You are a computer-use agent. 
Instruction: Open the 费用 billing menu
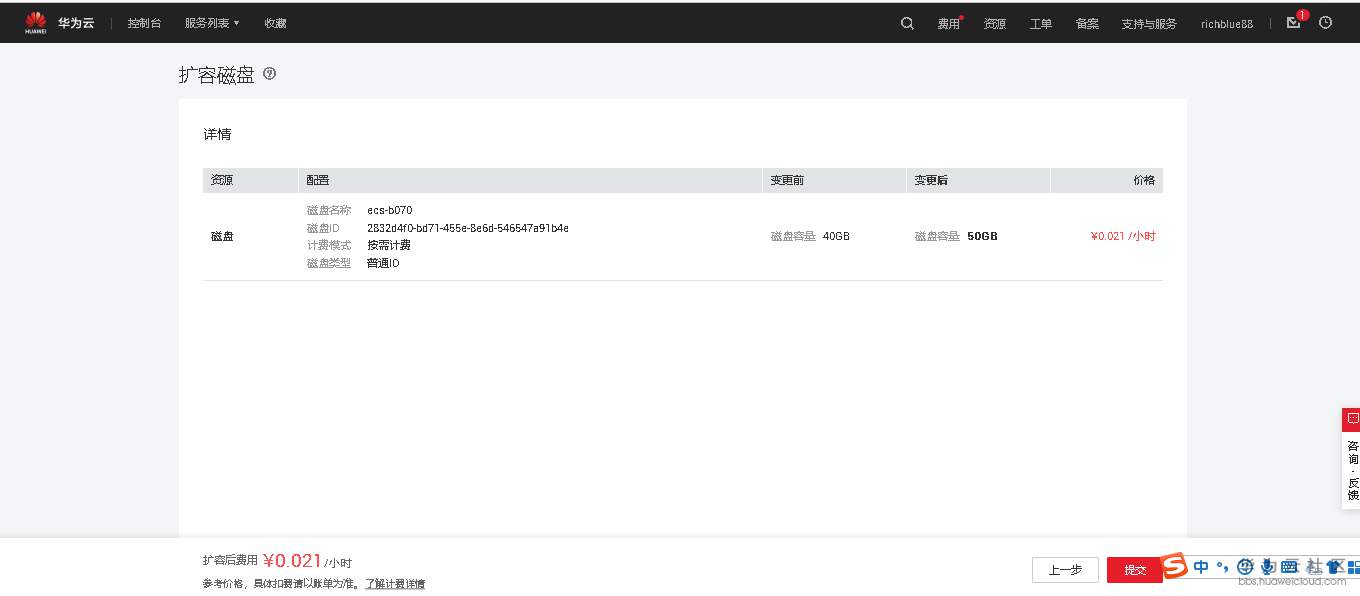(948, 24)
